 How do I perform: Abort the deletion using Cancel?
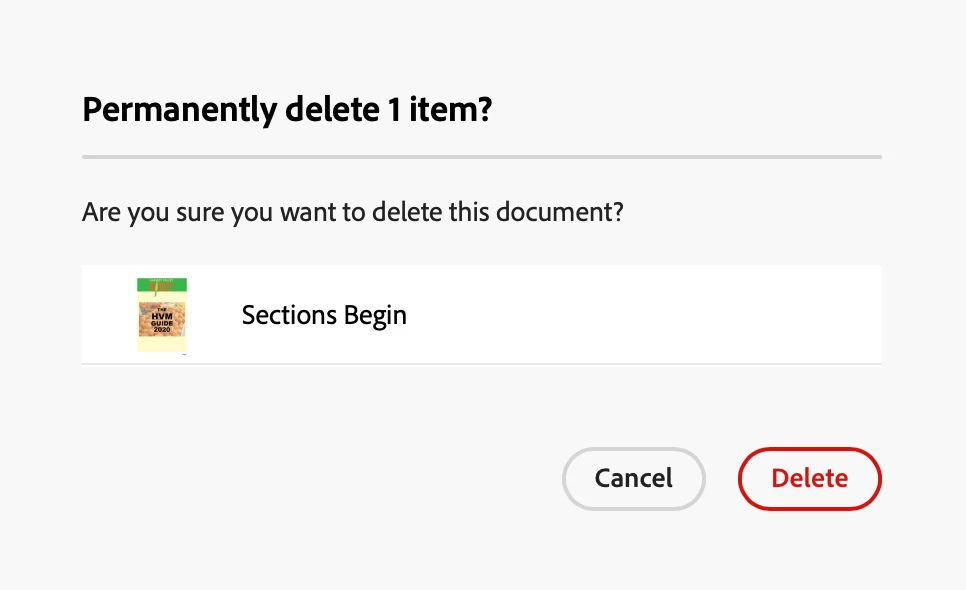(634, 478)
